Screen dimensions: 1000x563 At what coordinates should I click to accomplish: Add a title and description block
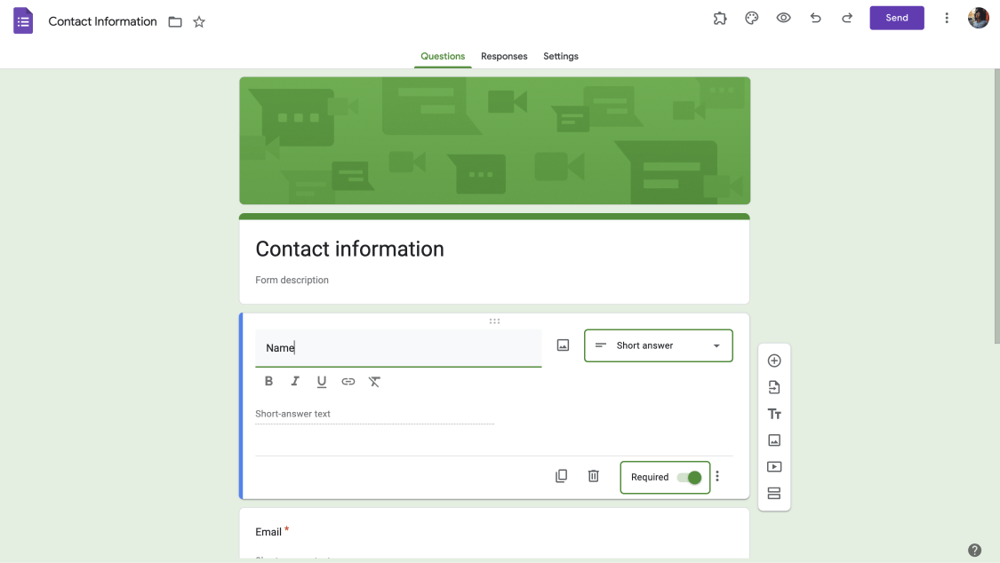(x=774, y=414)
